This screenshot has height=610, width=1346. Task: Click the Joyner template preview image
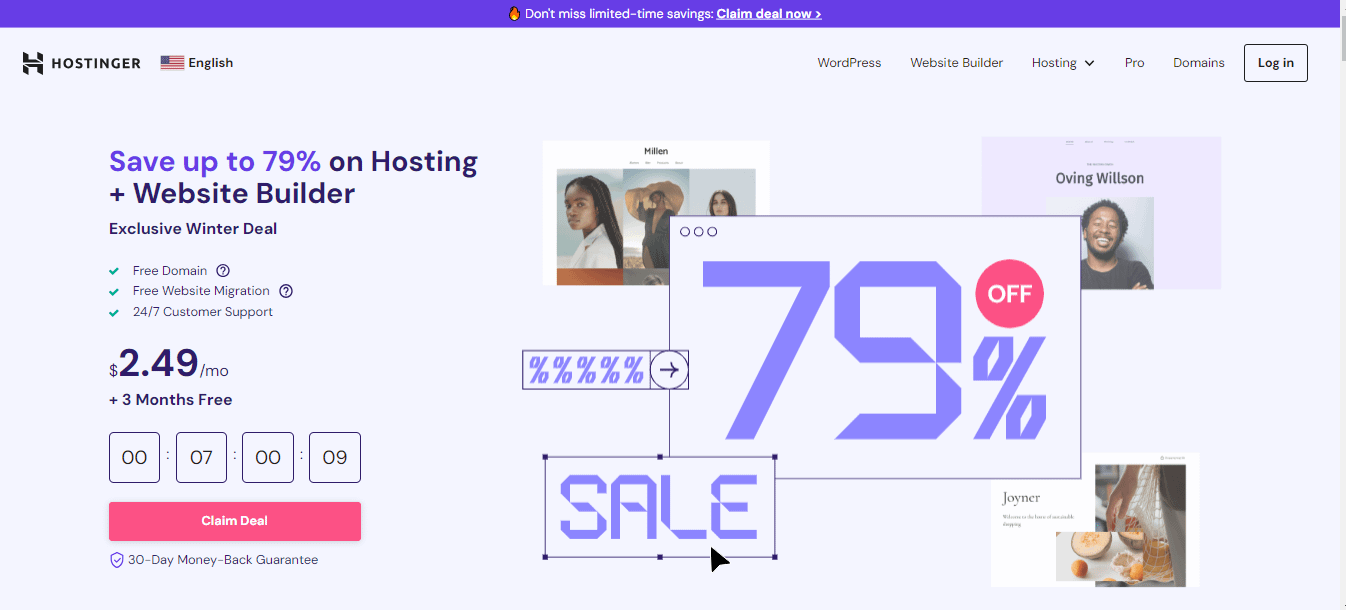point(1094,520)
